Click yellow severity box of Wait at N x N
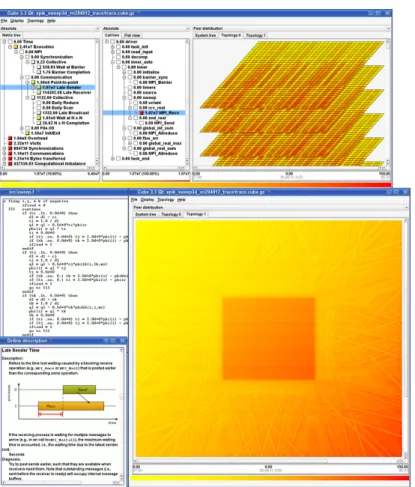This screenshot has height=487, width=415. point(39,118)
